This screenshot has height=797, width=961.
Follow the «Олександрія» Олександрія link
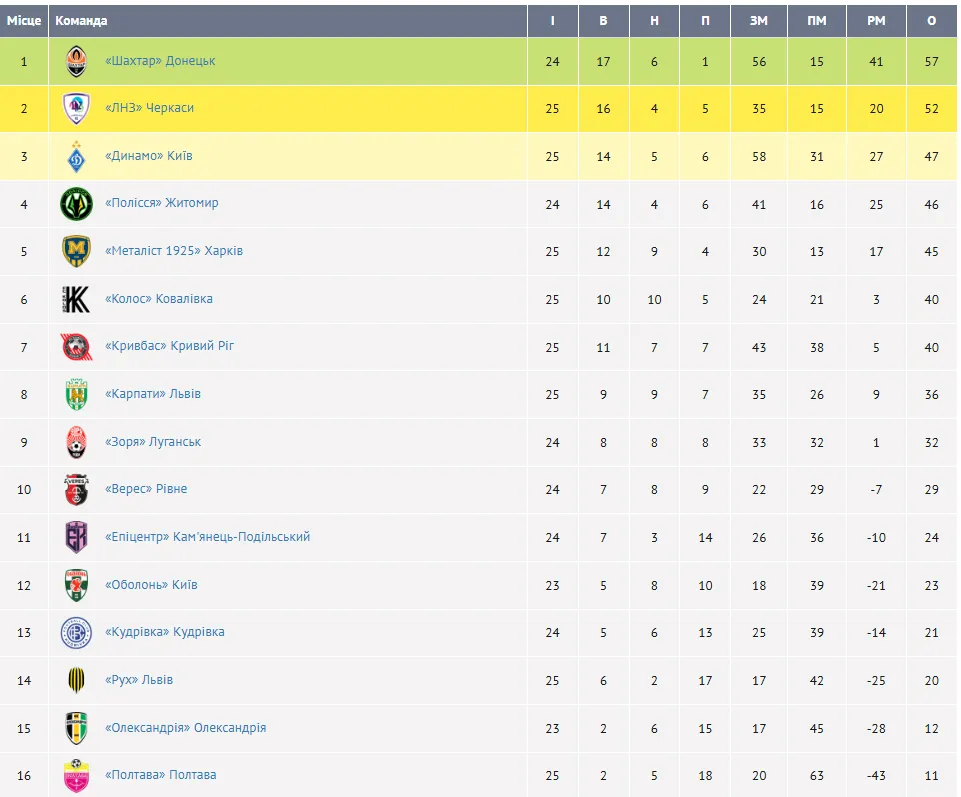(x=185, y=728)
